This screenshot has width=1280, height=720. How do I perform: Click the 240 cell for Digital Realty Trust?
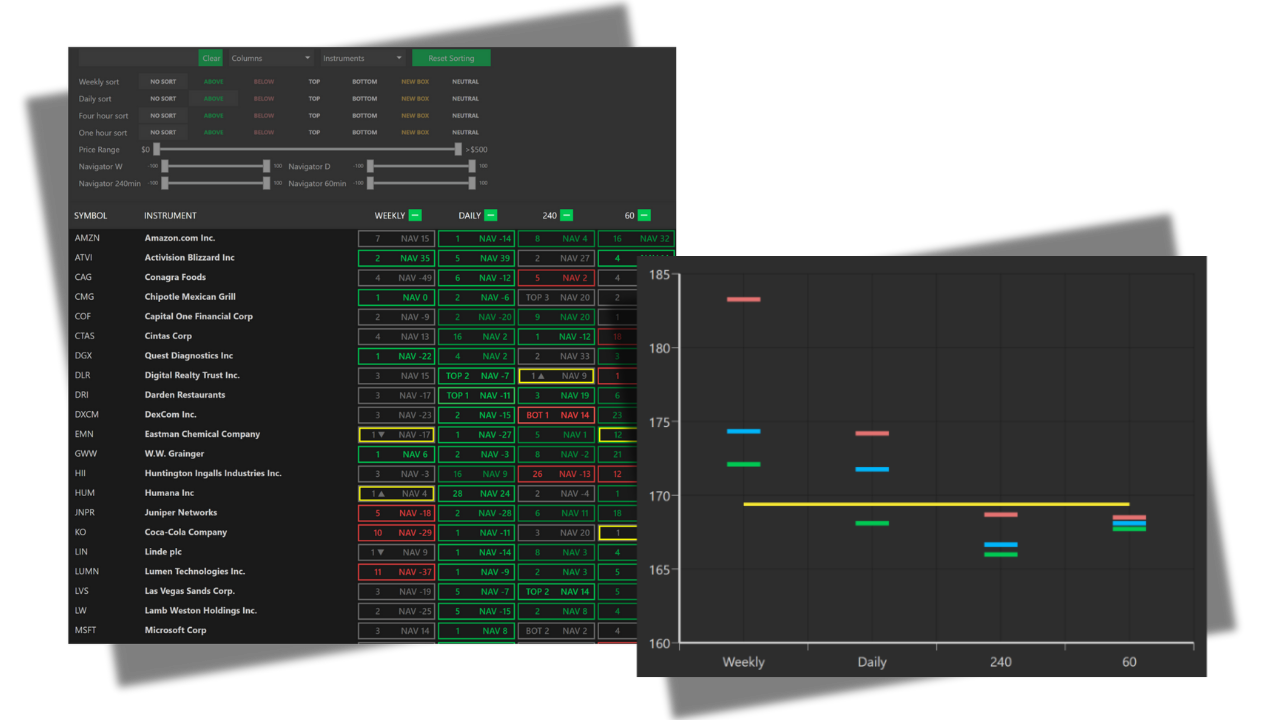tap(556, 376)
